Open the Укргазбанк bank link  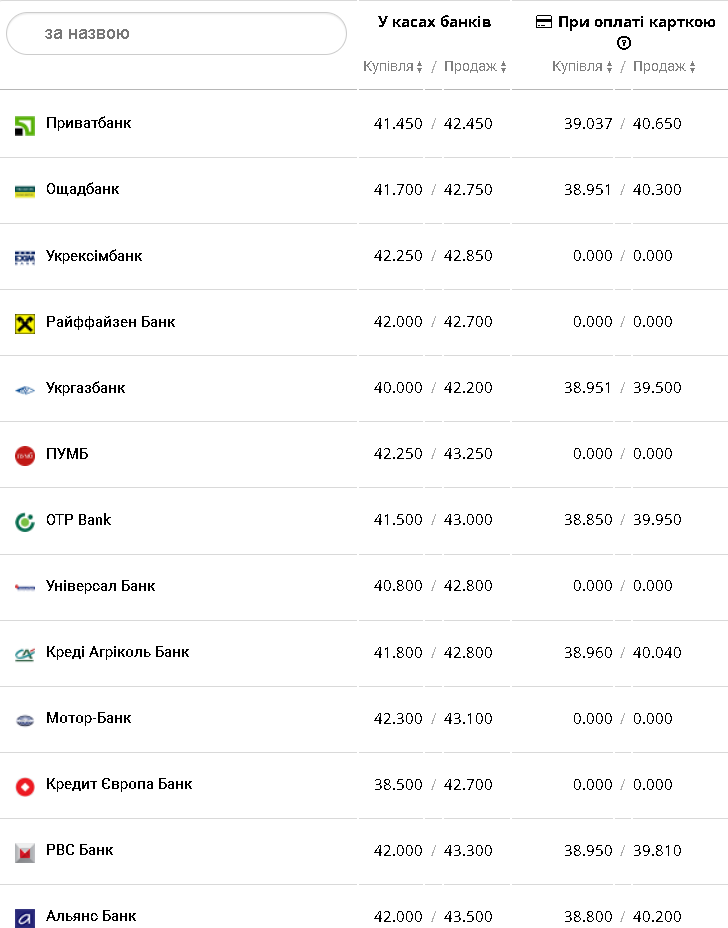click(x=85, y=388)
